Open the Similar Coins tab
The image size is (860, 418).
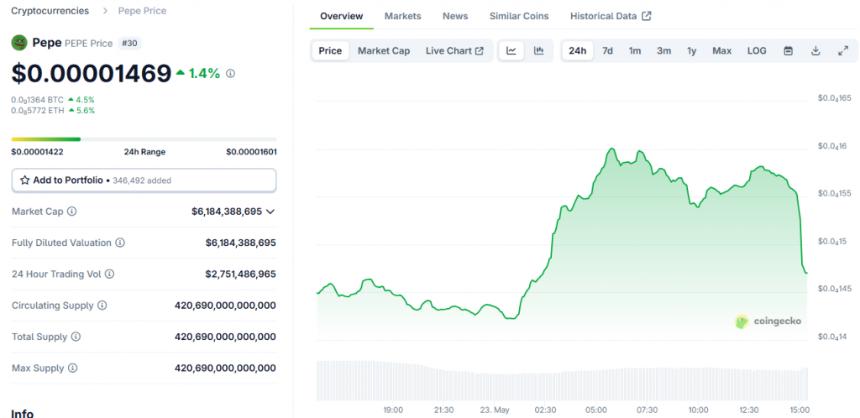tap(519, 16)
